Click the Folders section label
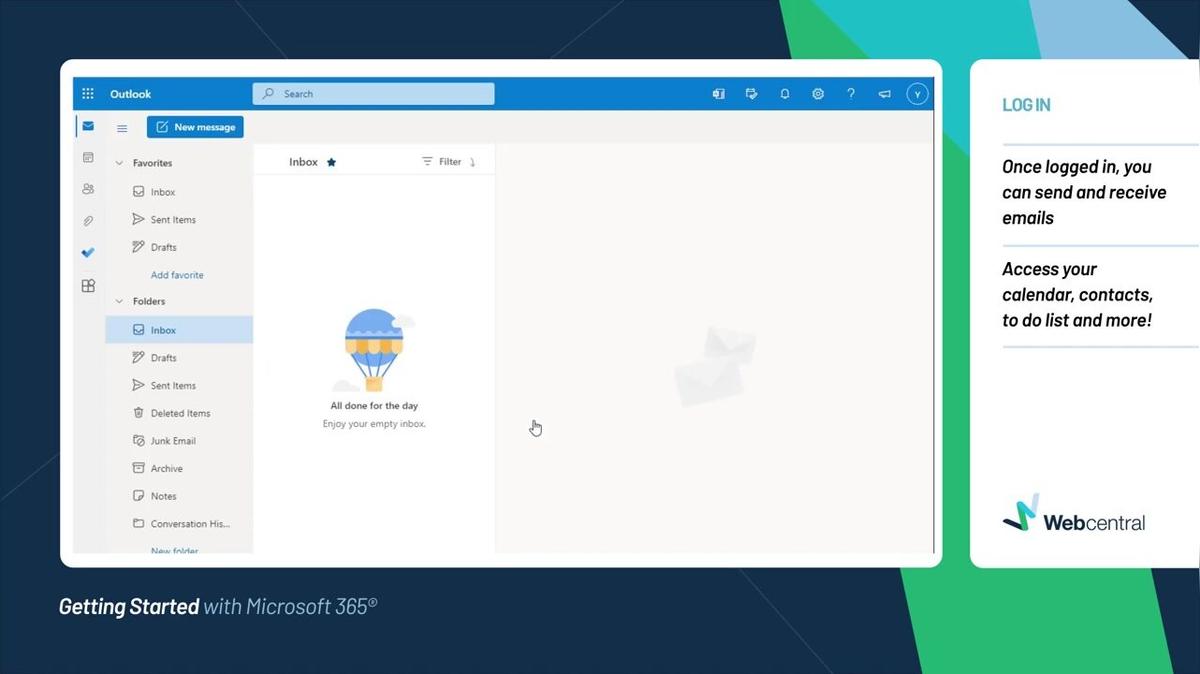 pyautogui.click(x=149, y=301)
